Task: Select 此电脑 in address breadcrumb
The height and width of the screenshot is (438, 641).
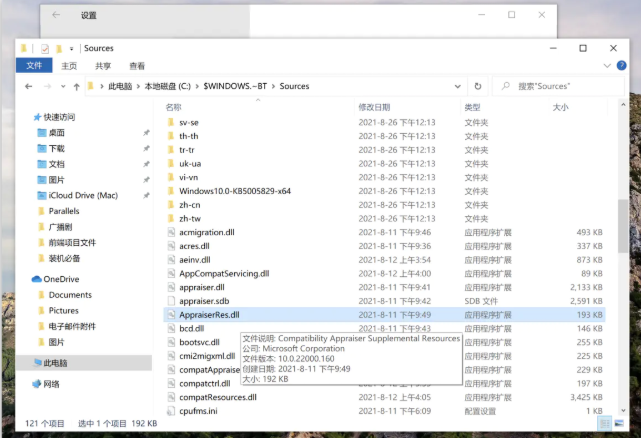Action: [x=120, y=86]
